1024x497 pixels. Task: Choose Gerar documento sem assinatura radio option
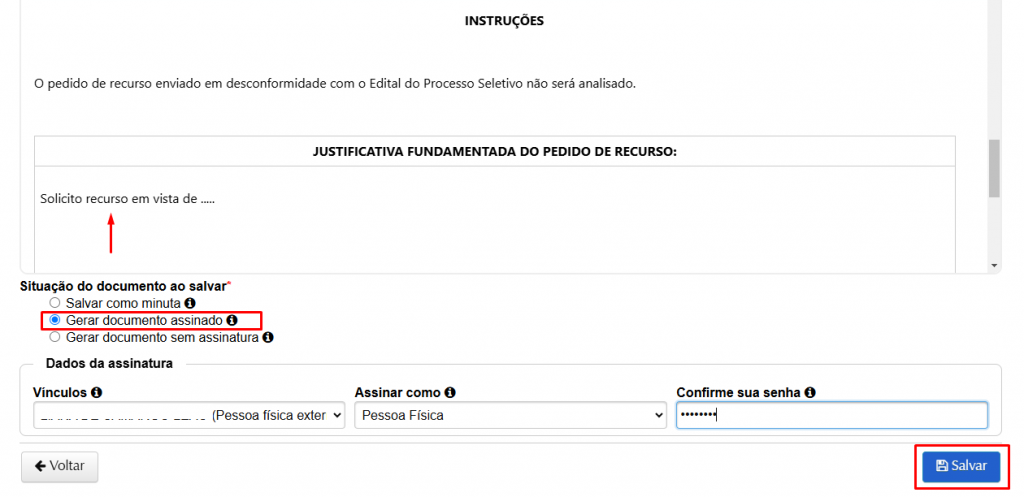click(55, 338)
